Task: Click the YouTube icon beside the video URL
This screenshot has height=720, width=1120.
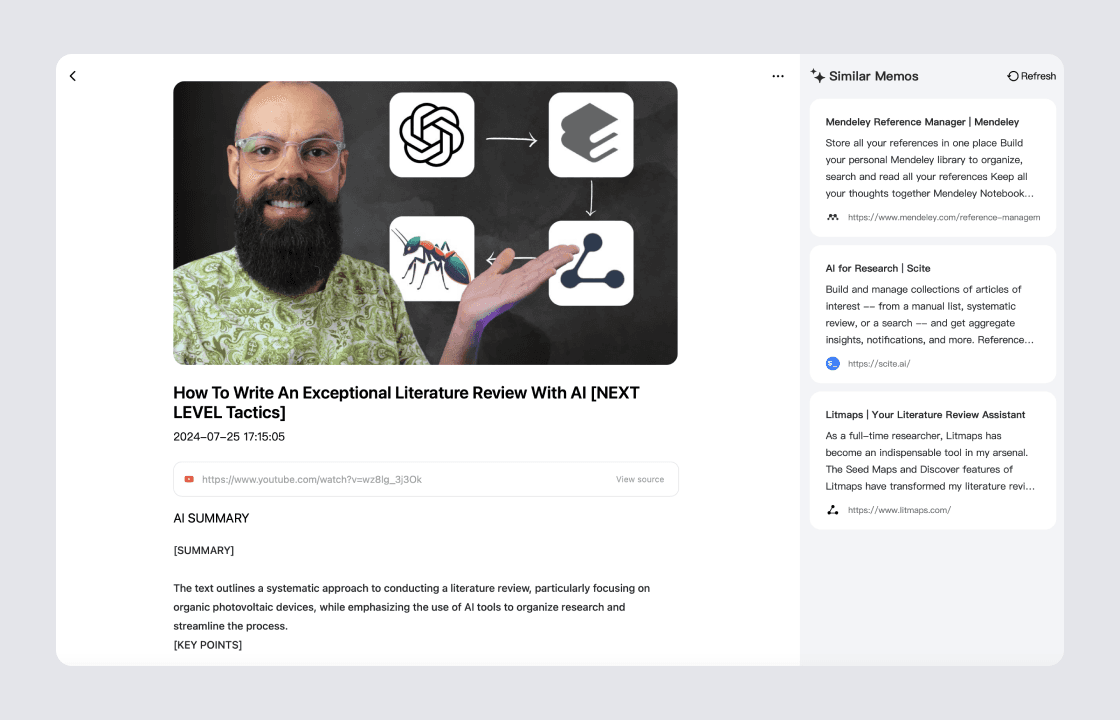Action: (x=189, y=479)
